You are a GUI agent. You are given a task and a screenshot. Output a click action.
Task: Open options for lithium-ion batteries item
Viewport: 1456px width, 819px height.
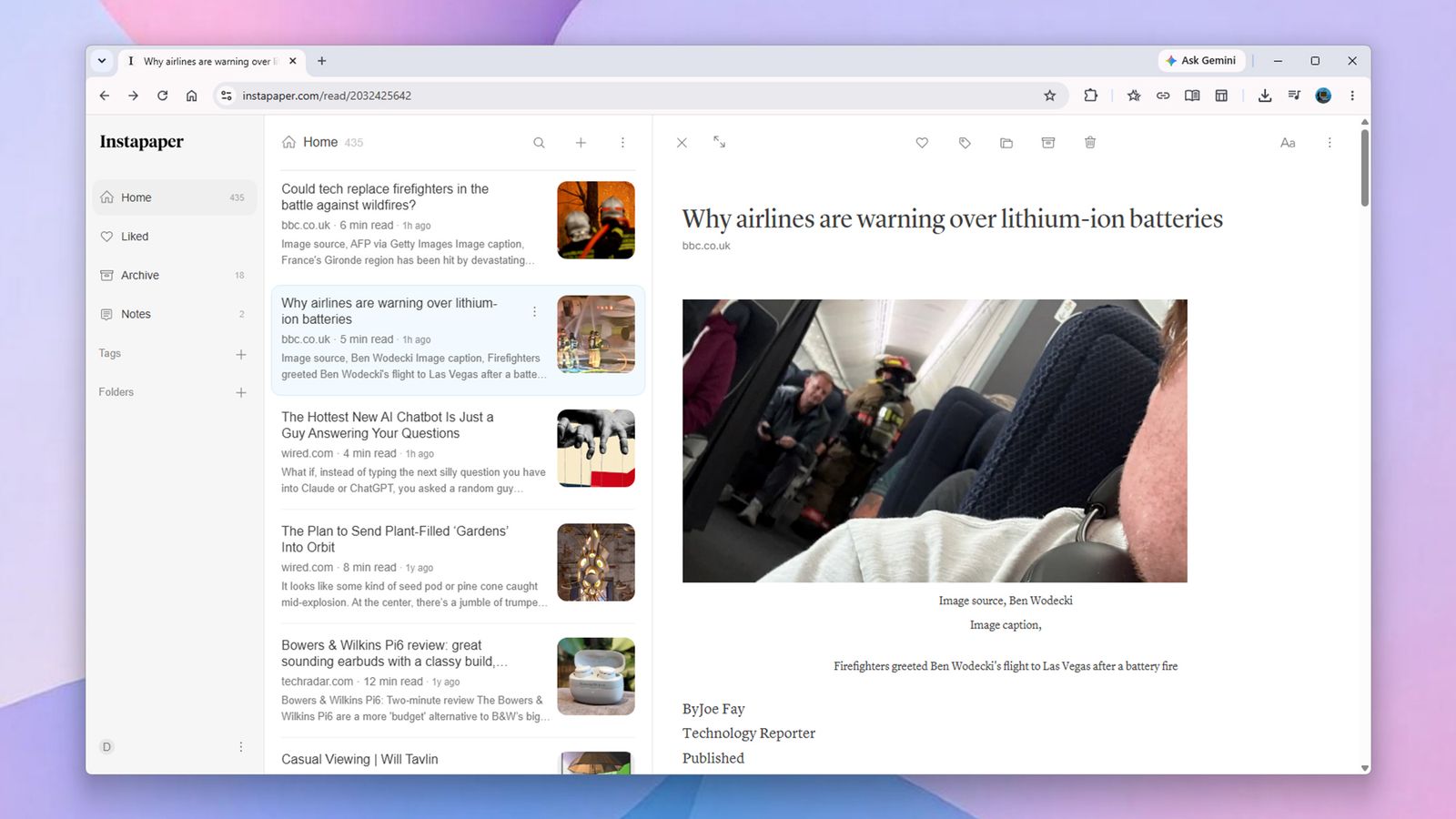click(x=534, y=311)
